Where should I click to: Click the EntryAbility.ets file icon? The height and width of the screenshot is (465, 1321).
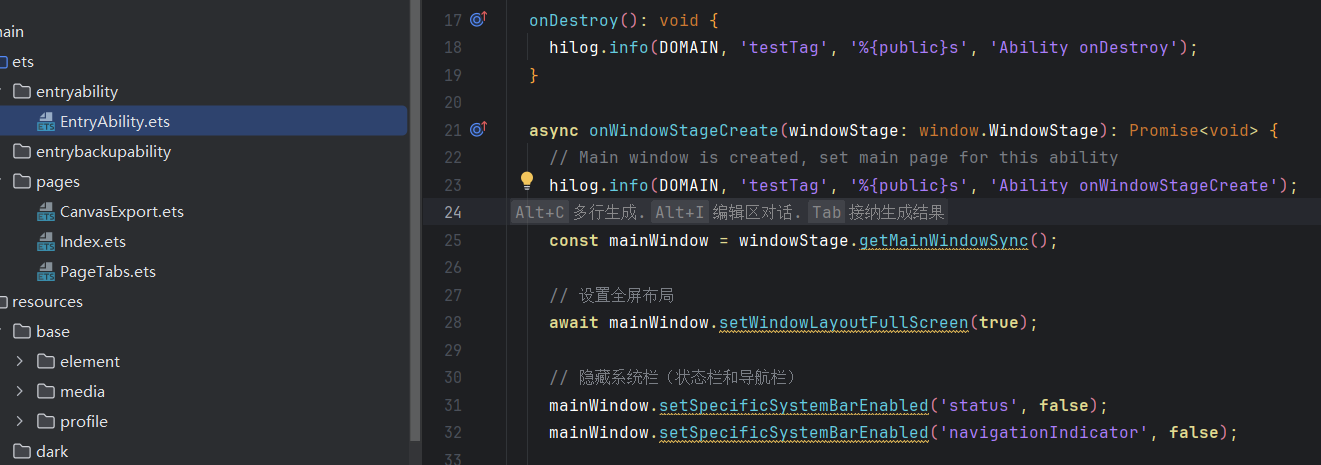(x=46, y=122)
